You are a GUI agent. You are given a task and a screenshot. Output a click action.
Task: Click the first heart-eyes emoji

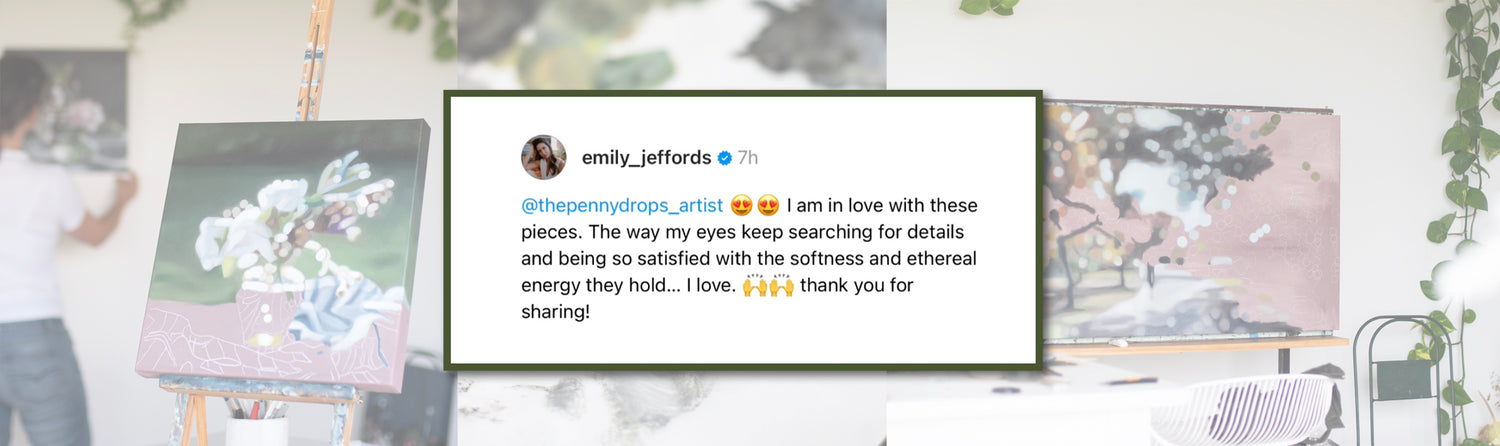[741, 206]
